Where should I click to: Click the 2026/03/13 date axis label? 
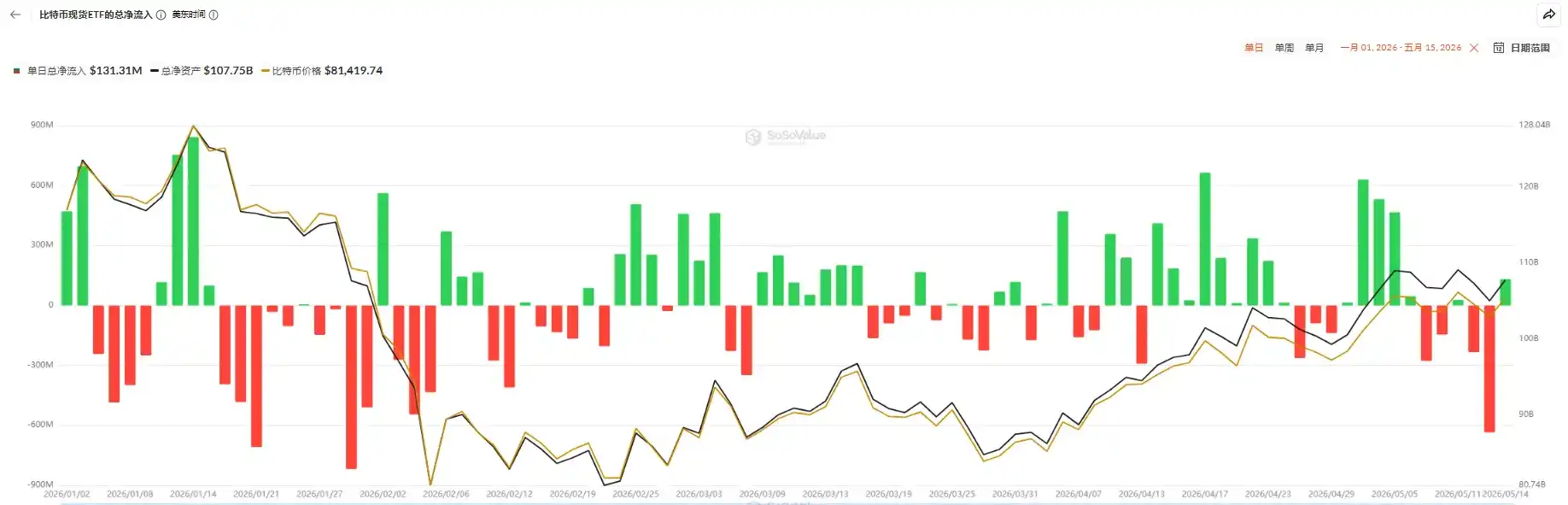coord(825,495)
